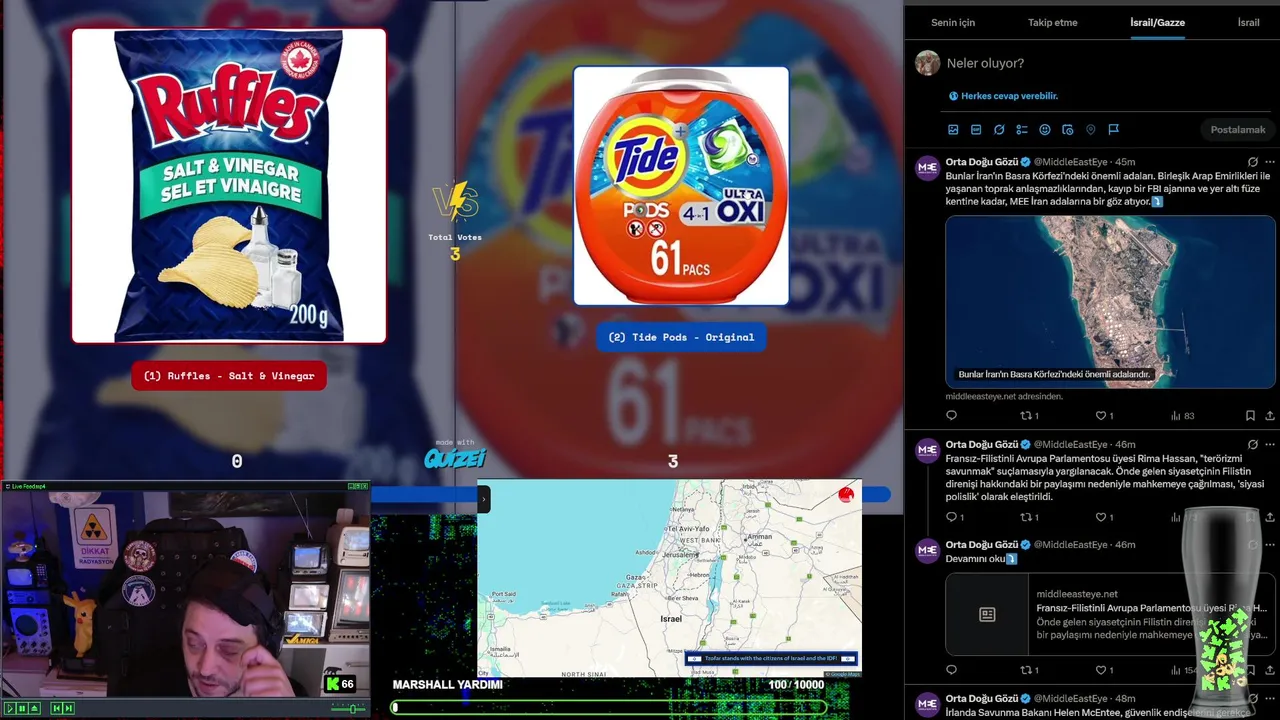Switch to 'Takip etme' tab
This screenshot has height=720, width=1280.
click(x=1053, y=22)
